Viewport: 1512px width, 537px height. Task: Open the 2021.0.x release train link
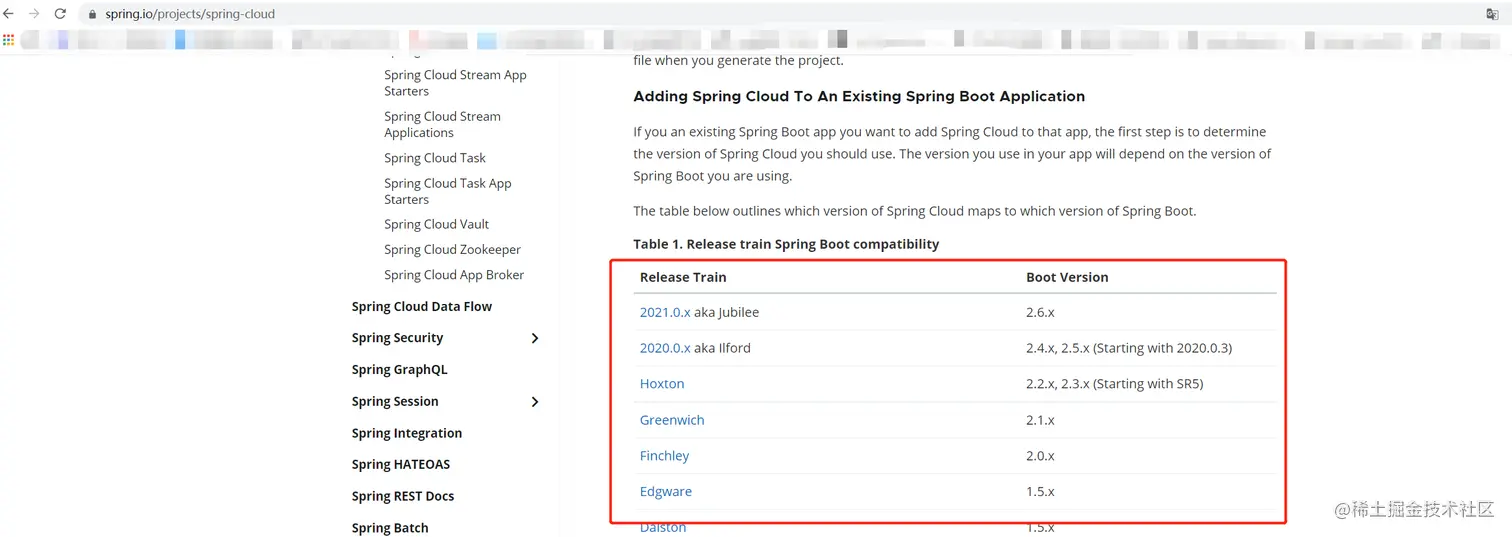[665, 312]
